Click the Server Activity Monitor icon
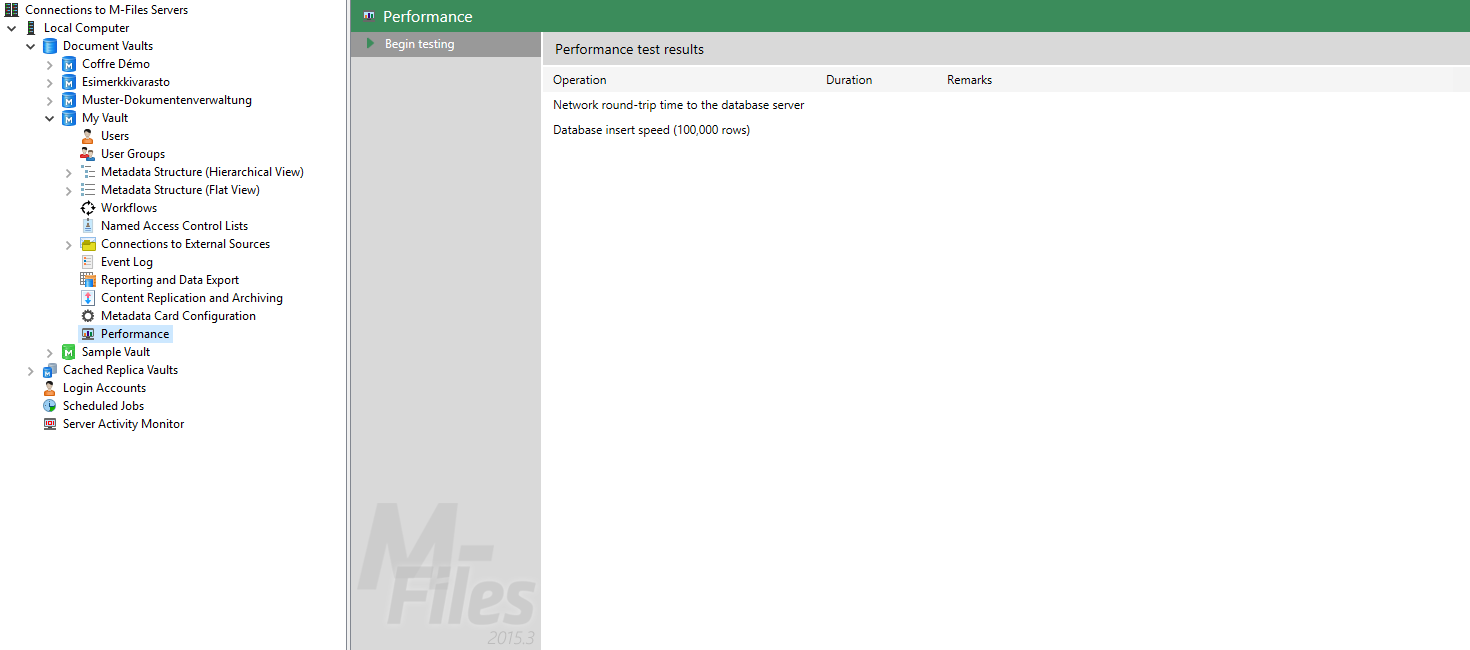The height and width of the screenshot is (650, 1470). [50, 424]
